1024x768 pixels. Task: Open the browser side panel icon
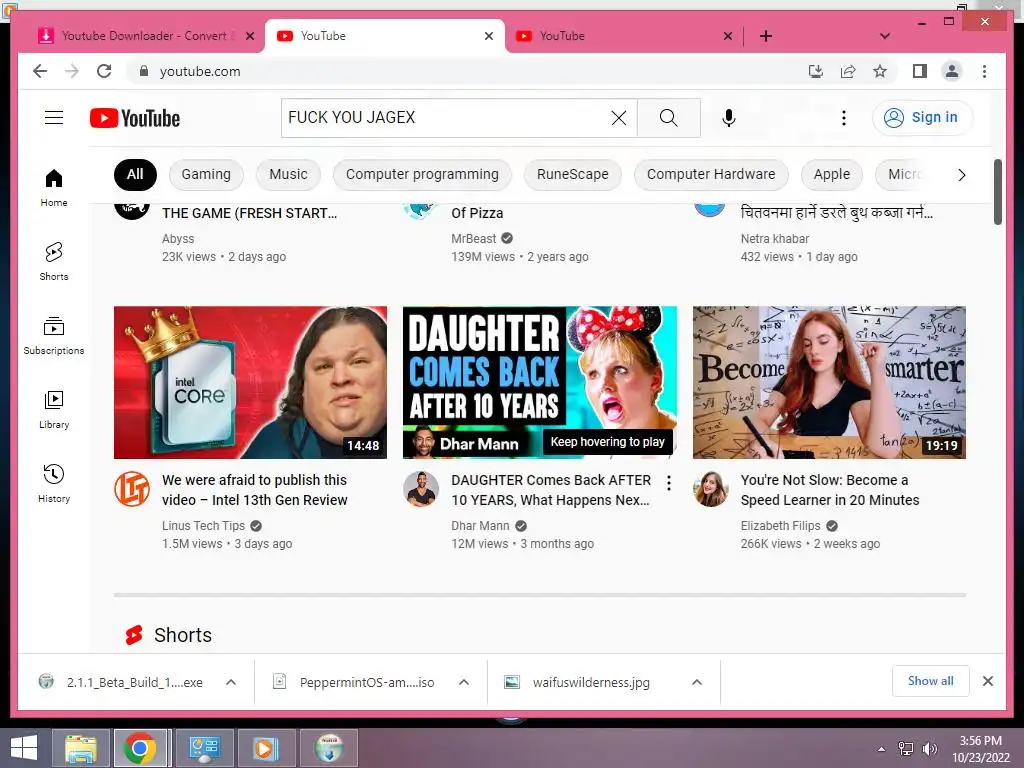pyautogui.click(x=920, y=71)
